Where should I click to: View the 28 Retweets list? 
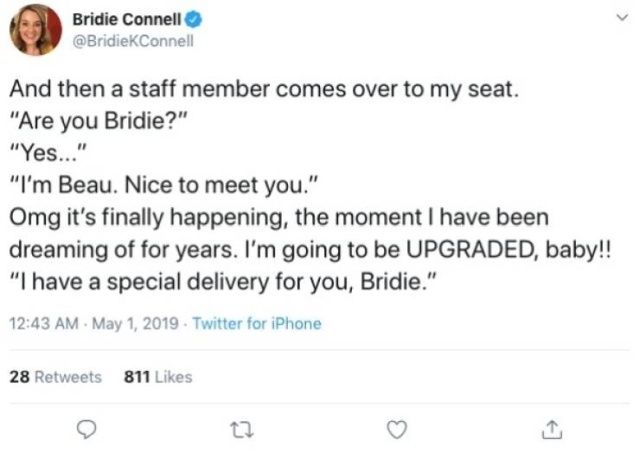[x=55, y=377]
